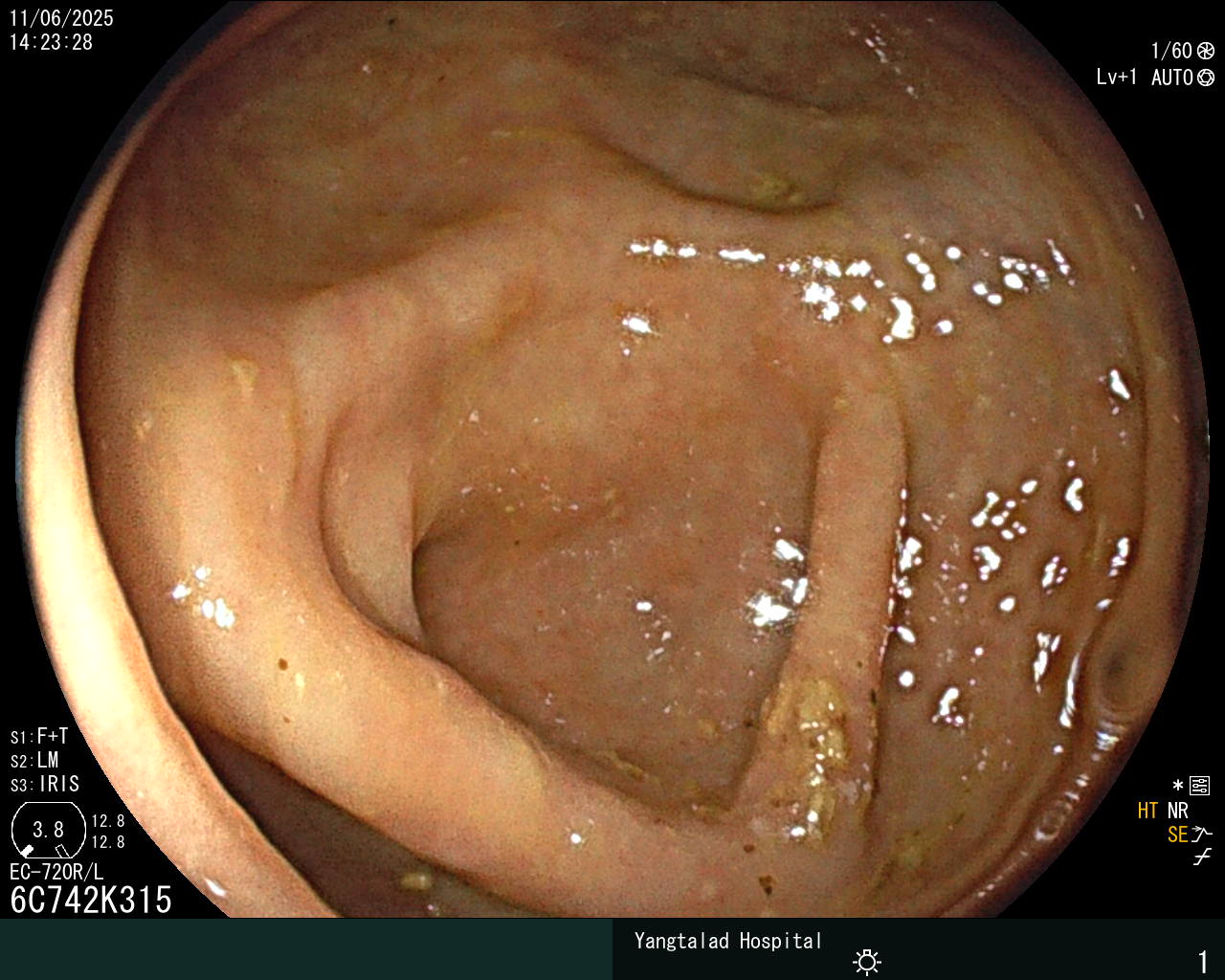Viewport: 1225px width, 980px height.
Task: Click the sliders settings icon
Action: 1200,786
